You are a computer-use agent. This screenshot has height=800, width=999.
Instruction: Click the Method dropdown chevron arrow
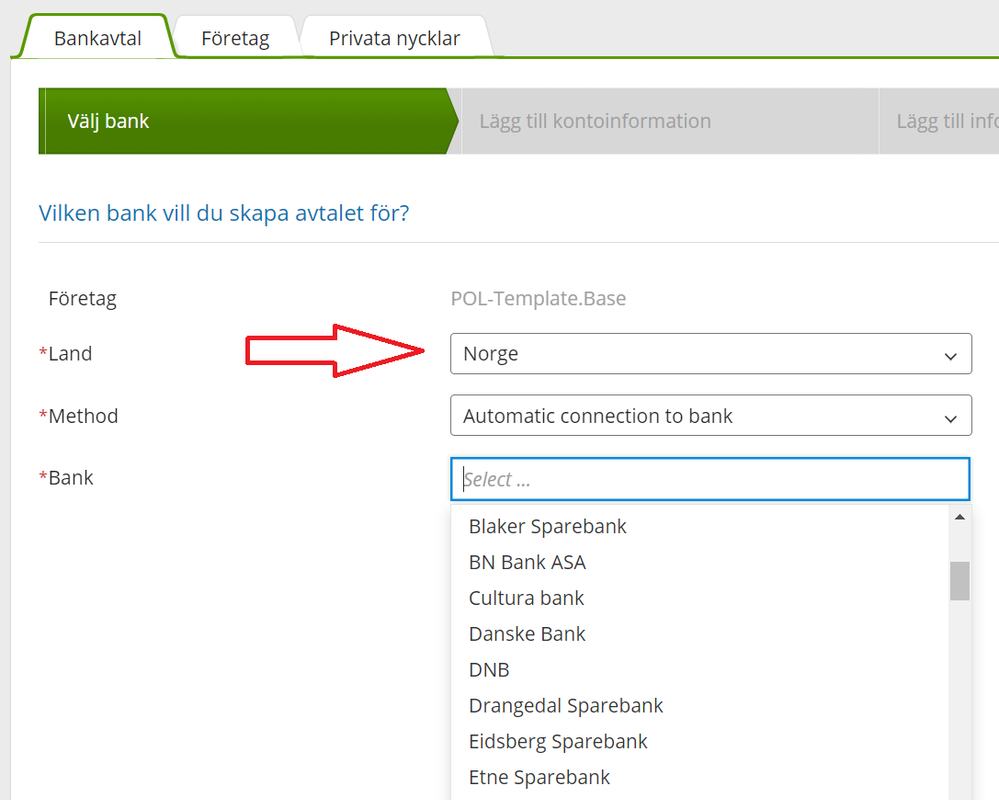950,418
